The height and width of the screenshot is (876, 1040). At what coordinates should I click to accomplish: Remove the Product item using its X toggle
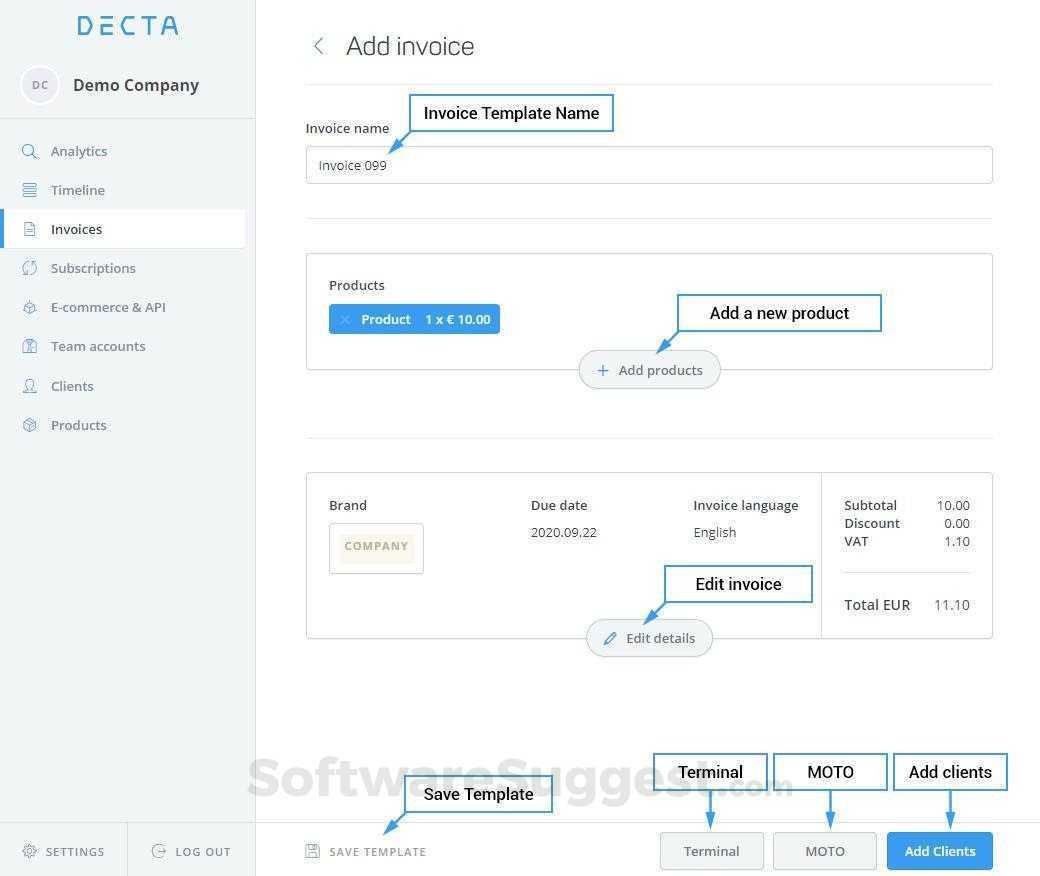pyautogui.click(x=344, y=319)
